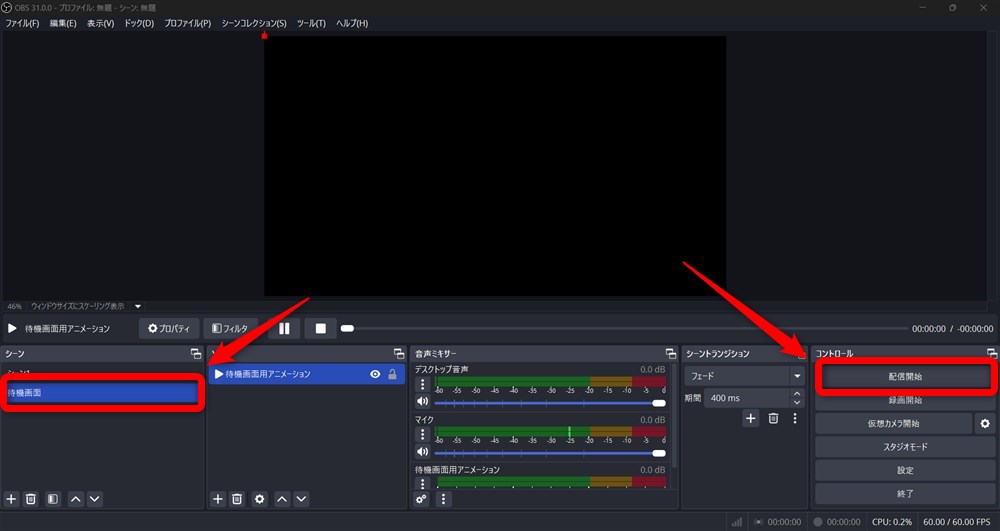Click 配信開始 to start streaming
The height and width of the screenshot is (531, 1000).
point(906,376)
